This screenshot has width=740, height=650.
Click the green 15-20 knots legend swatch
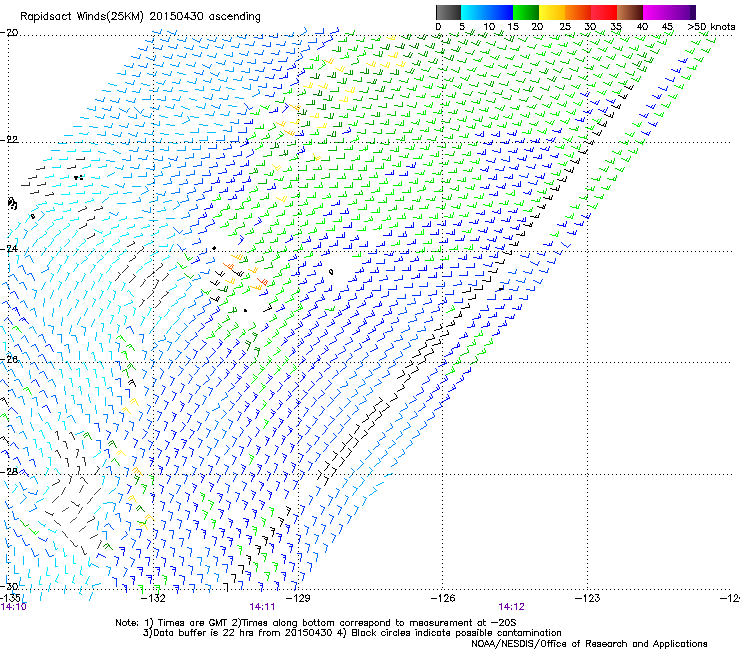pyautogui.click(x=526, y=12)
